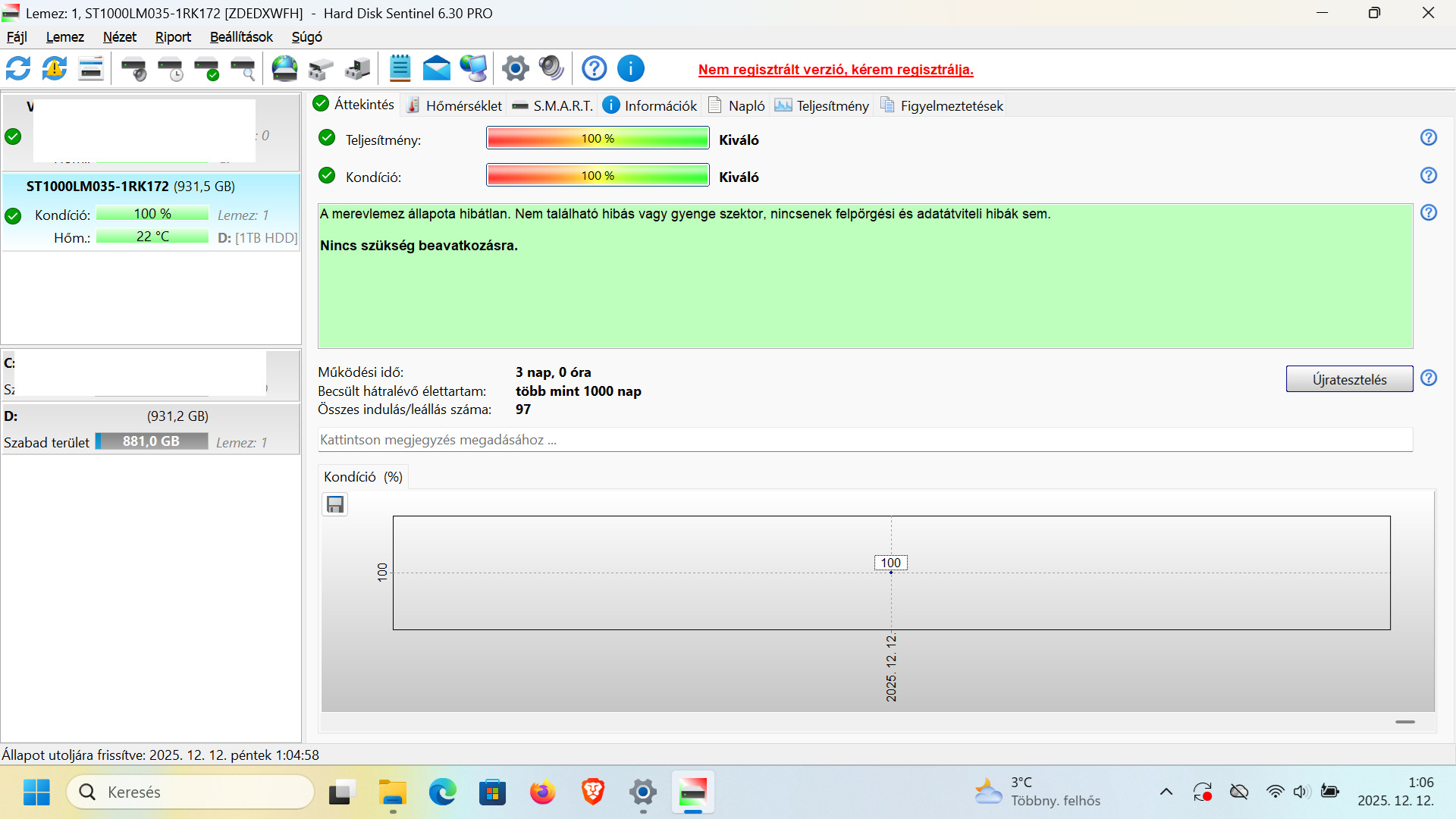Screen dimensions: 1456x819
Task: Click the disk with magnifier toolbar icon
Action: (x=243, y=69)
